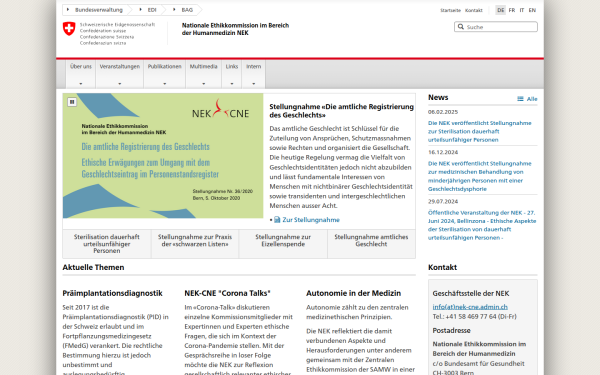Click the Kontakt section heading in sidebar
The image size is (600, 375).
442,267
